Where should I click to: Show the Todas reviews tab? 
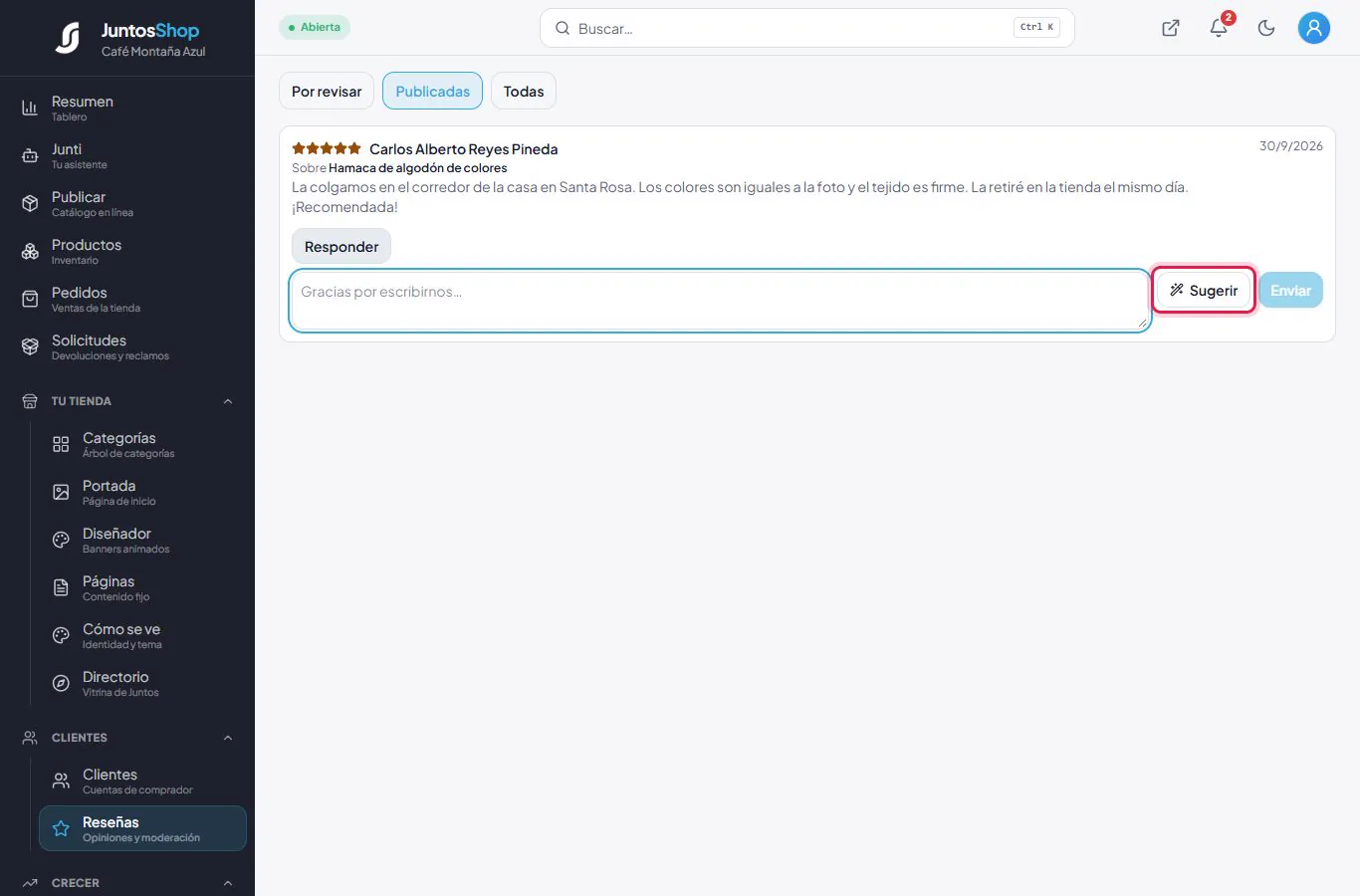[x=524, y=91]
